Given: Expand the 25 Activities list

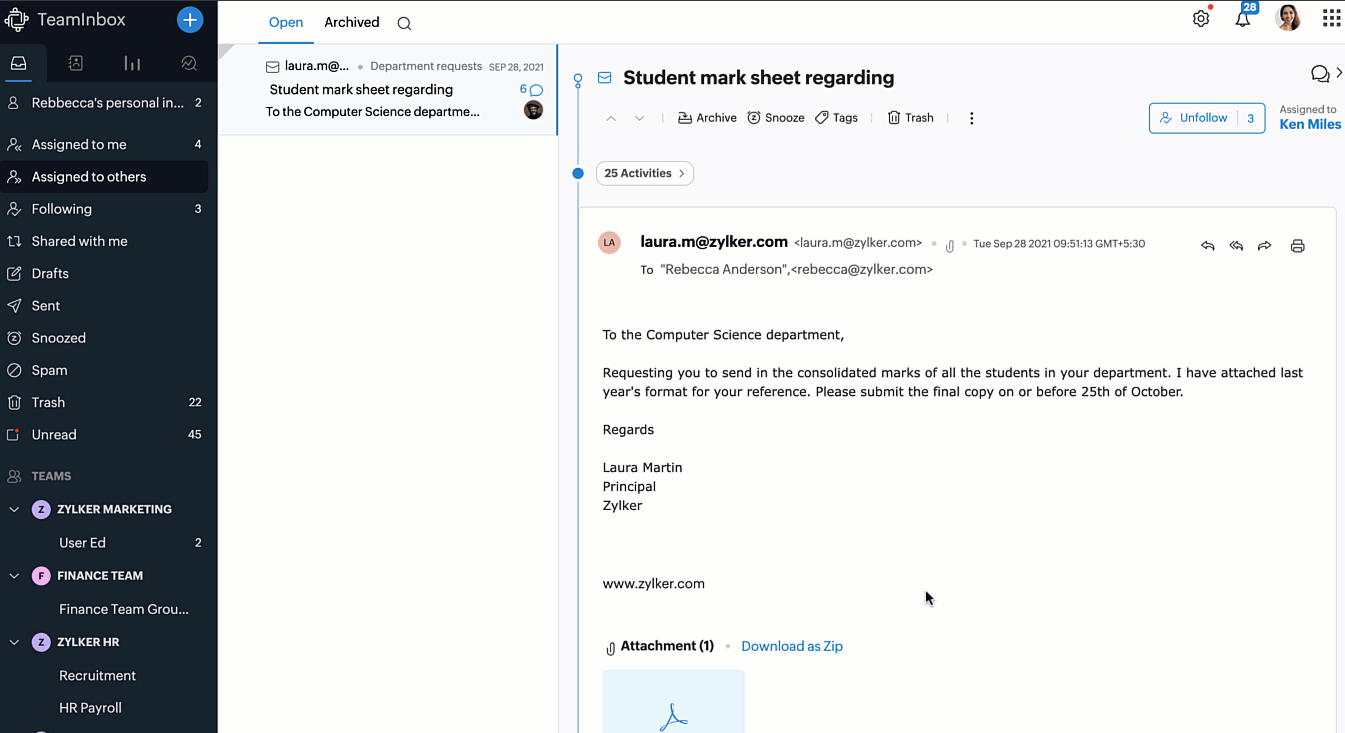Looking at the screenshot, I should pos(645,173).
